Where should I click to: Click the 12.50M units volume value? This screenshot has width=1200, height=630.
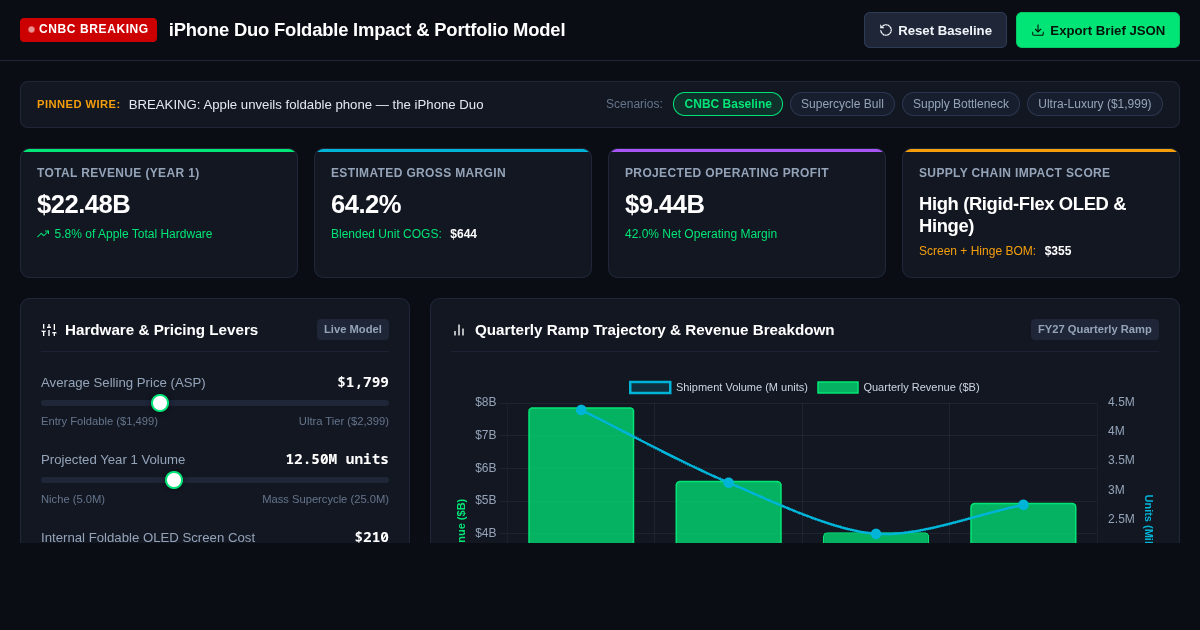[x=337, y=459]
